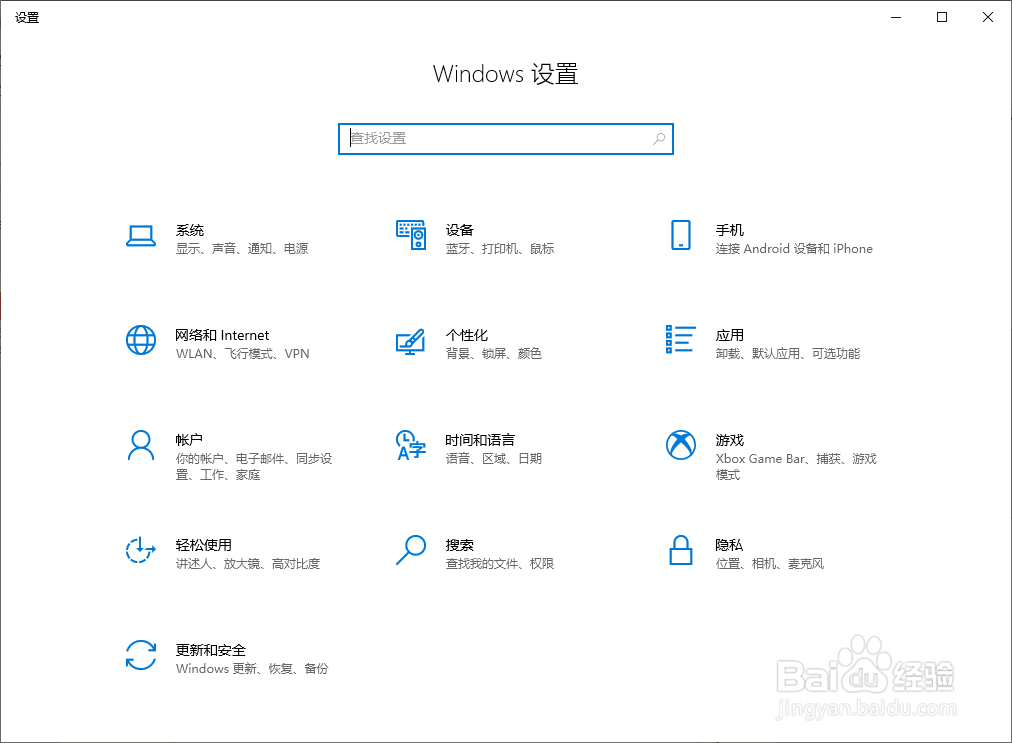This screenshot has width=1012, height=743.
Task: Focus the 查找设置 search field
Action: pyautogui.click(x=505, y=139)
